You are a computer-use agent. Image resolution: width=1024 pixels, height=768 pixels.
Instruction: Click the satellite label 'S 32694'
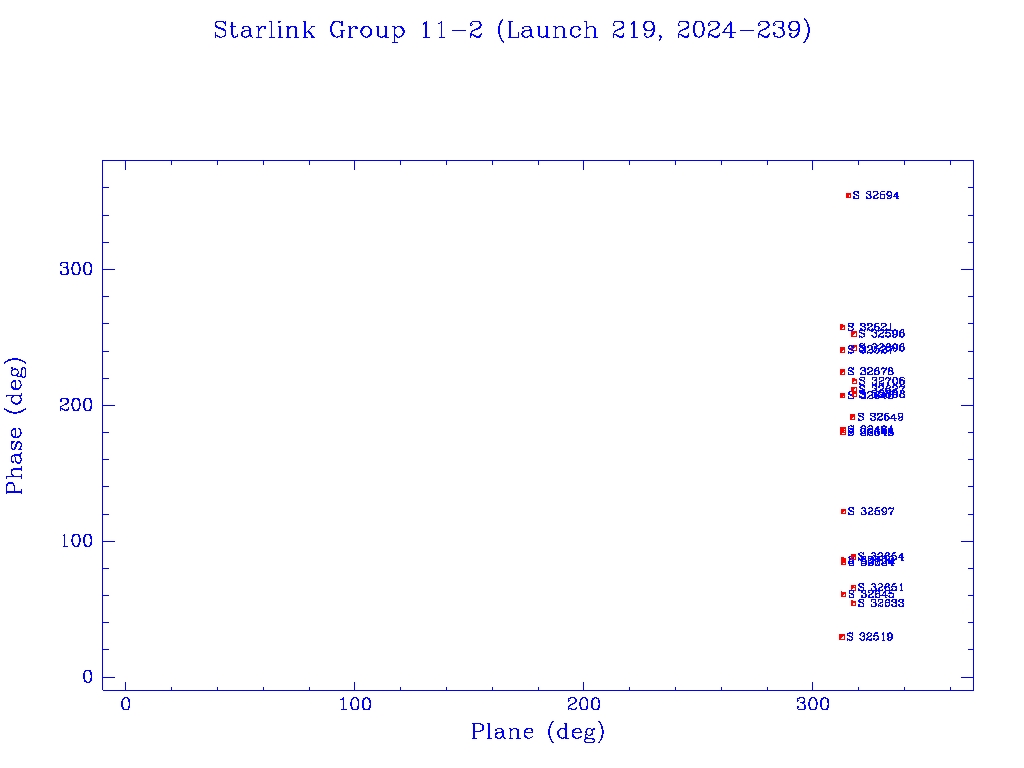pos(876,195)
